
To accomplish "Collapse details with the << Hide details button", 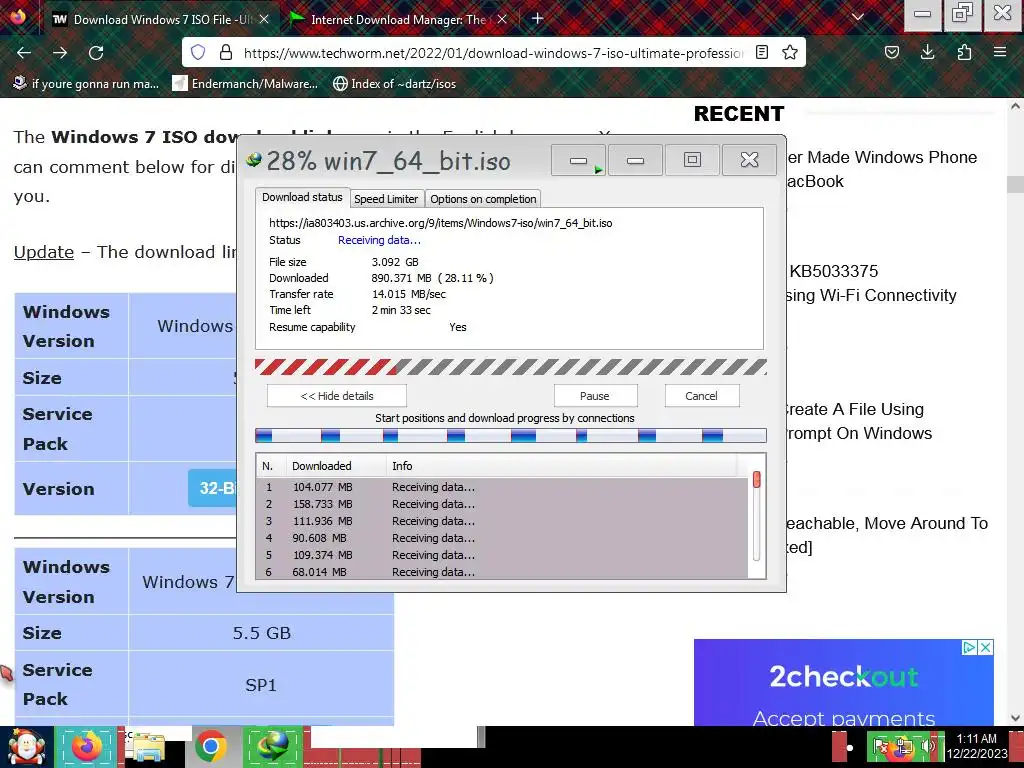I will tap(337, 396).
